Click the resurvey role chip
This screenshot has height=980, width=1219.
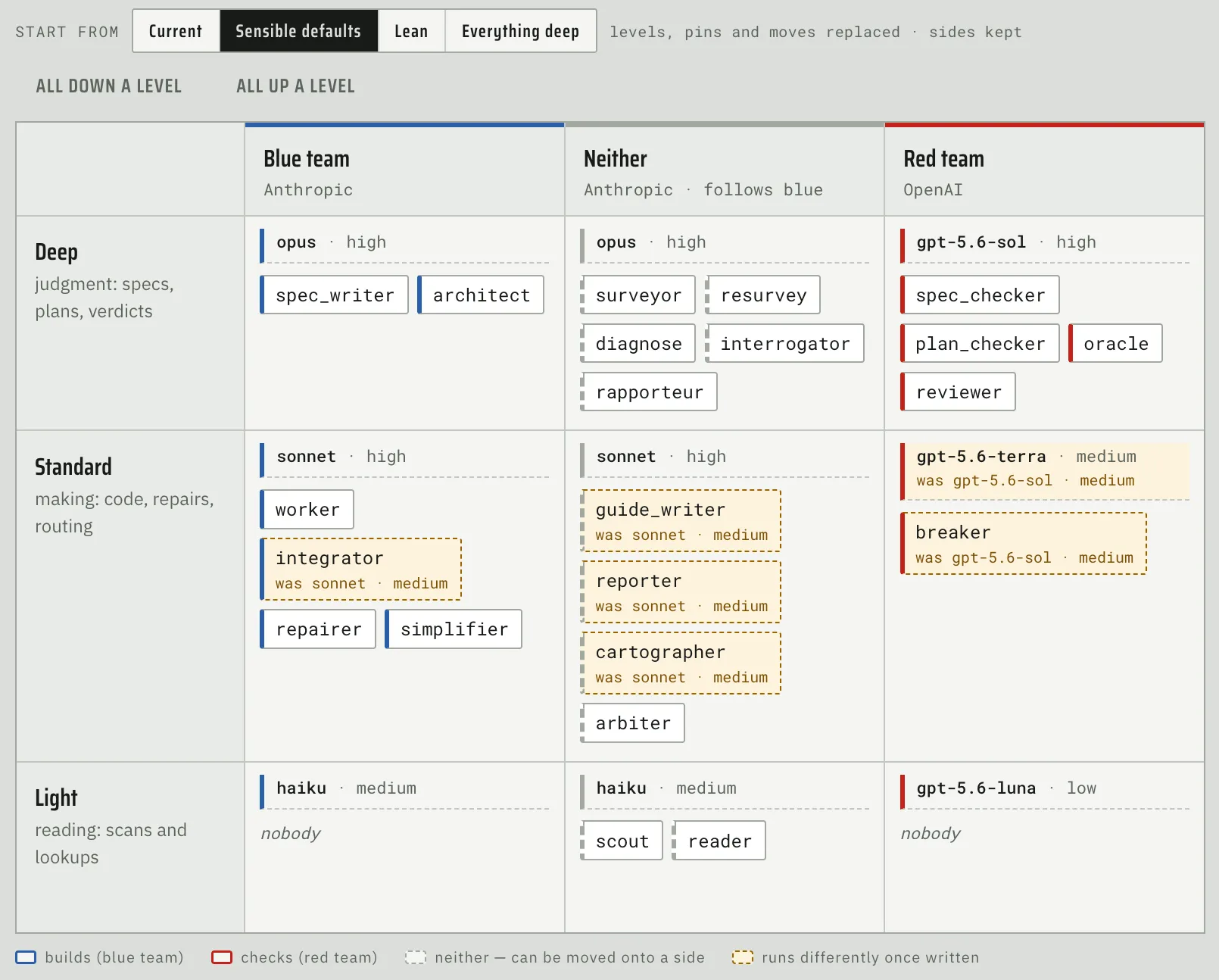coord(762,295)
